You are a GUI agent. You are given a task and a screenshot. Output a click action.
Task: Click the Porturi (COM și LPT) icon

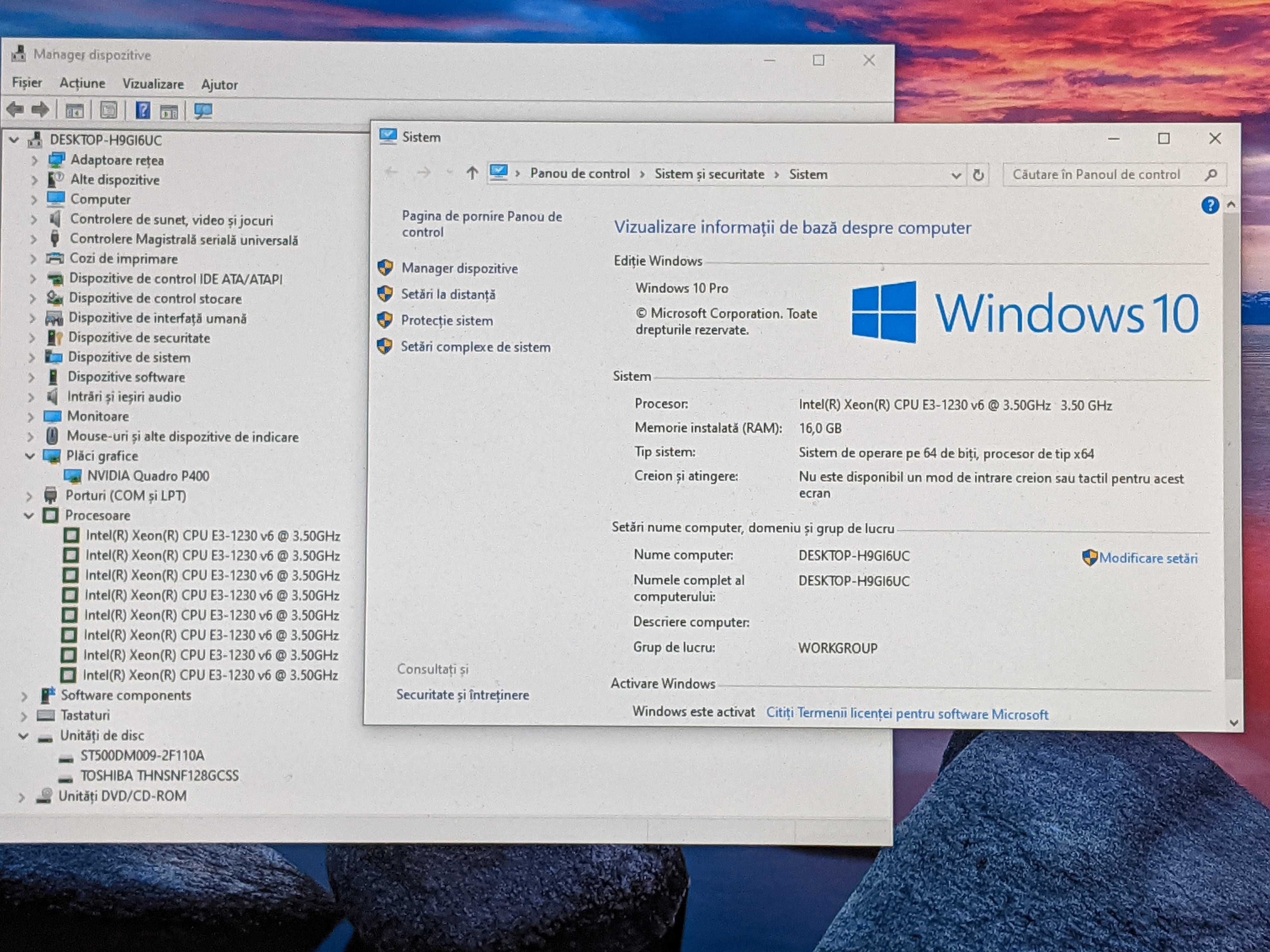point(50,495)
